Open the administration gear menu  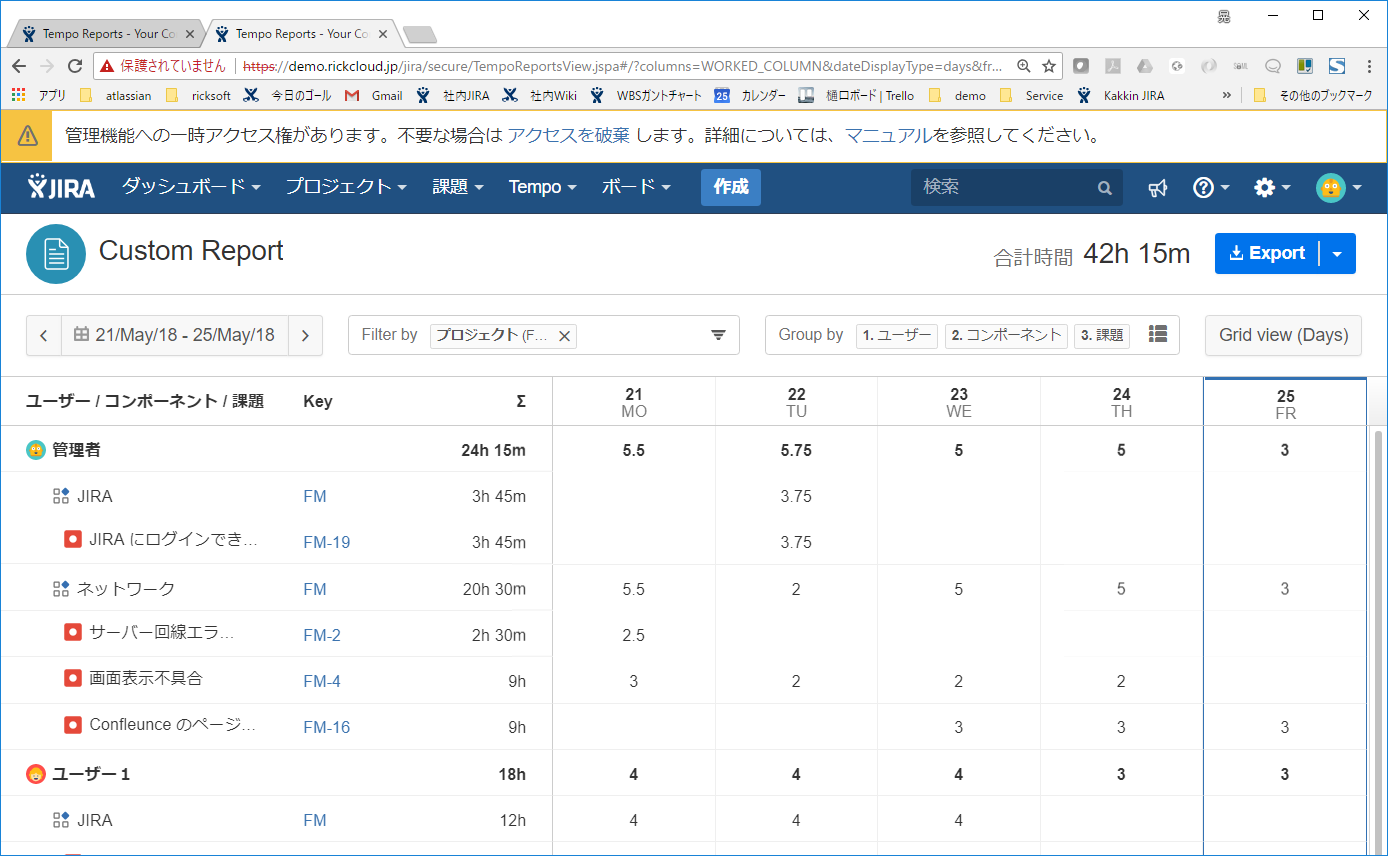click(1272, 187)
